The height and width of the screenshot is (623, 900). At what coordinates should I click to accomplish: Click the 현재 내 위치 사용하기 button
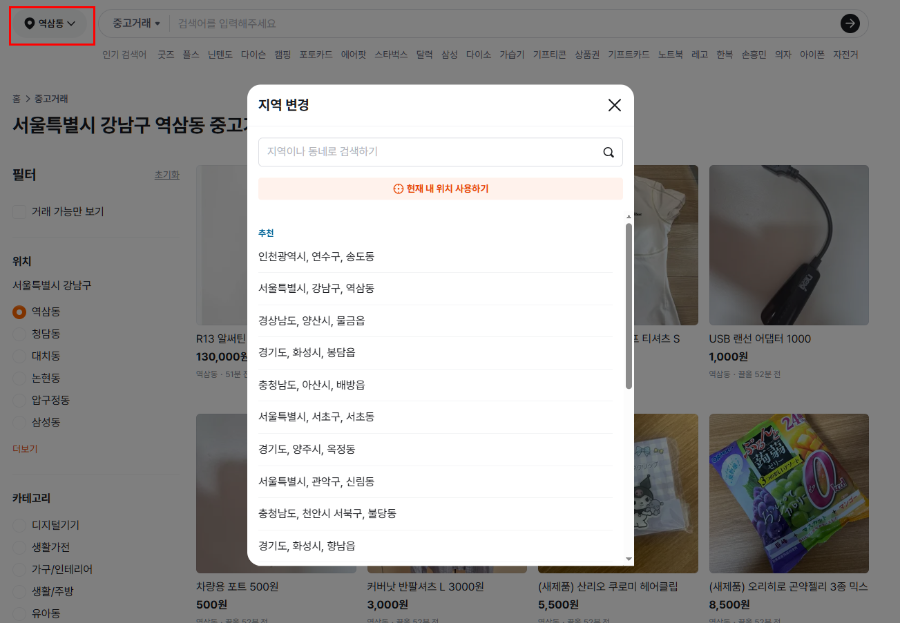440,188
